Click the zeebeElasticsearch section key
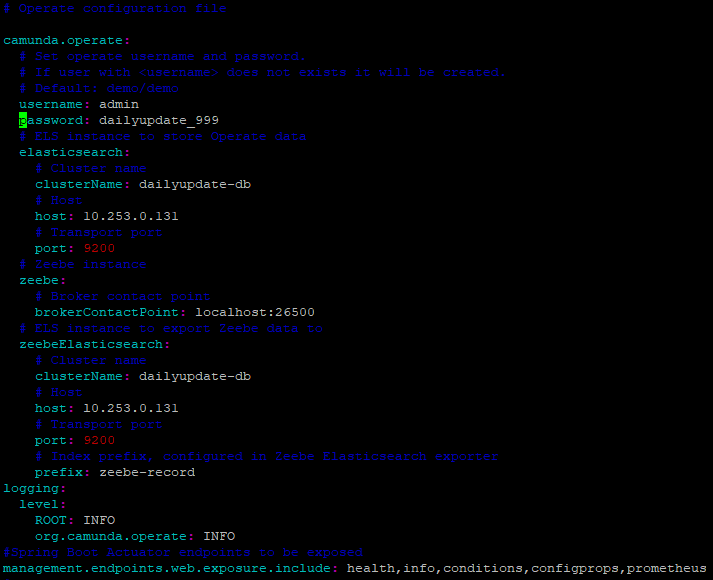The width and height of the screenshot is (713, 580). (x=94, y=344)
